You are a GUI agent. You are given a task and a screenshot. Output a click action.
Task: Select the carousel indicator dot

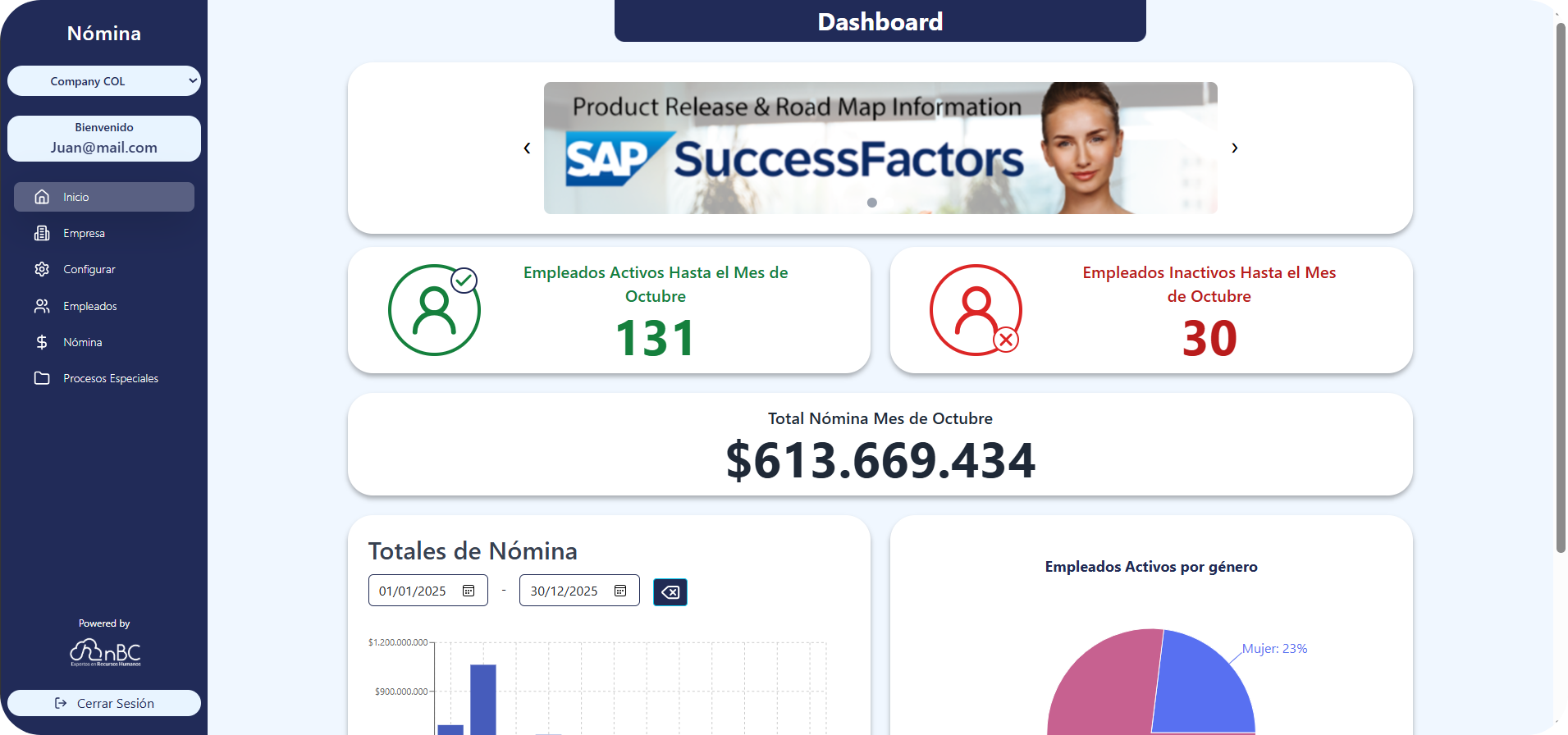[872, 203]
